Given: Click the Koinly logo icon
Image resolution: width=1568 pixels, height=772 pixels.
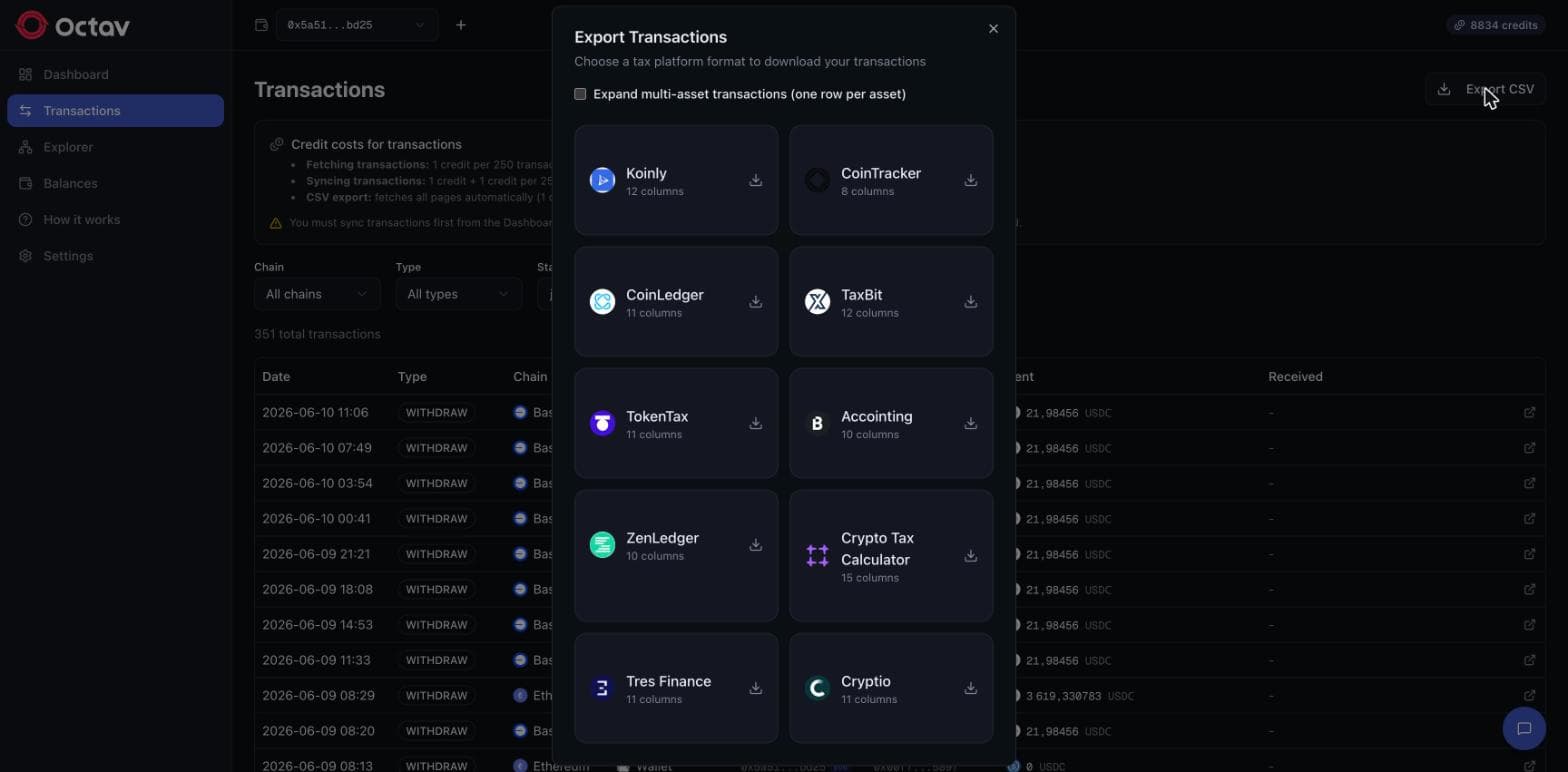Looking at the screenshot, I should 602,180.
